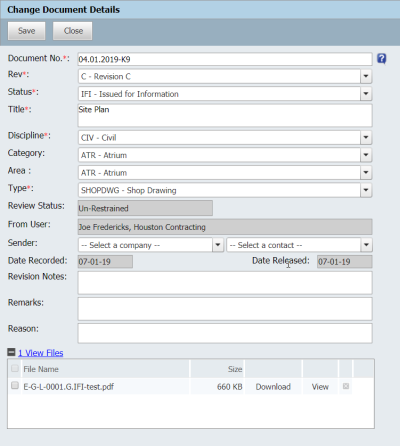Viewport: 400px width, 446px height.
Task: Expand the Category dropdown arrow
Action: tap(366, 155)
